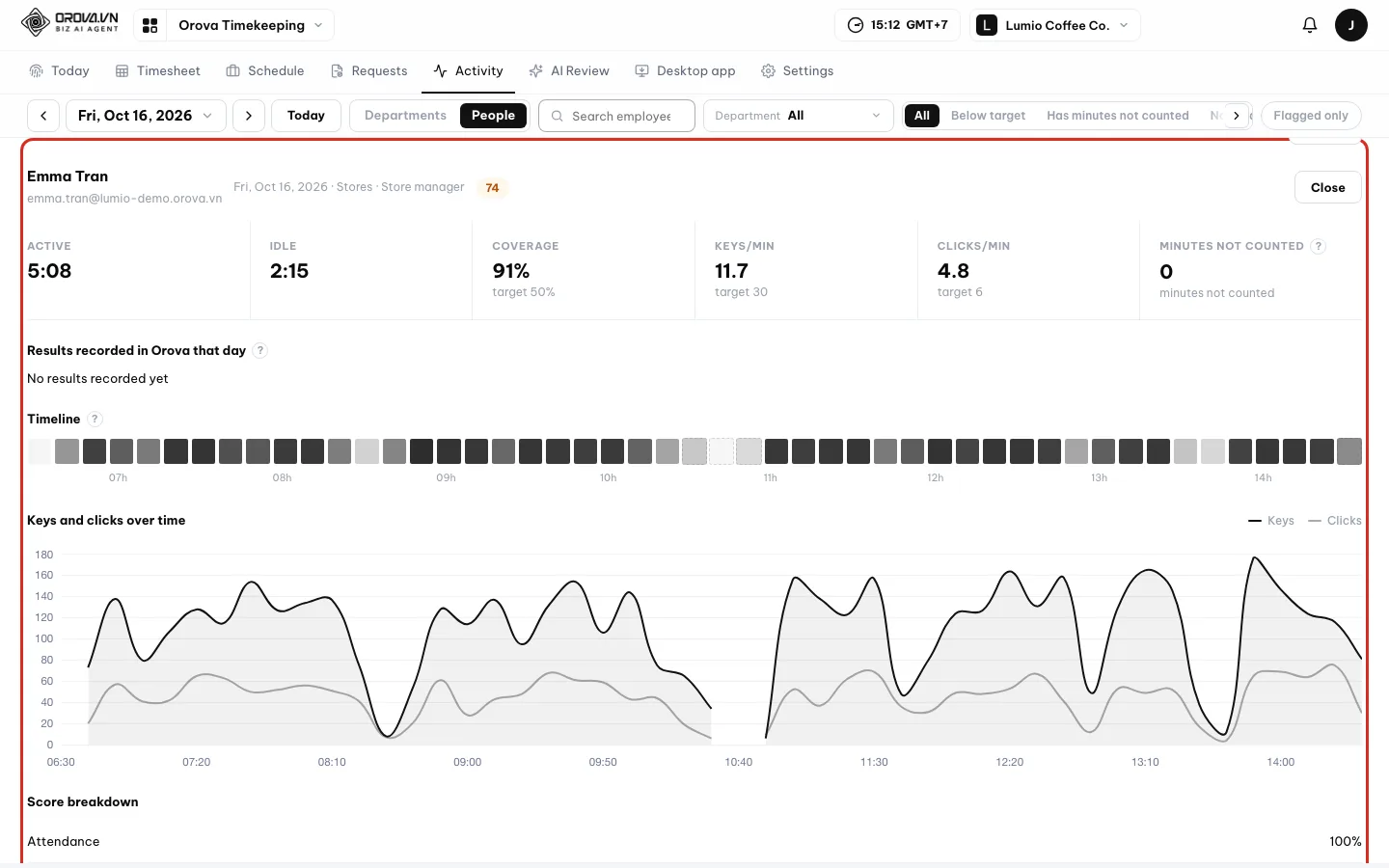Go to previous day arrow

[x=43, y=116]
